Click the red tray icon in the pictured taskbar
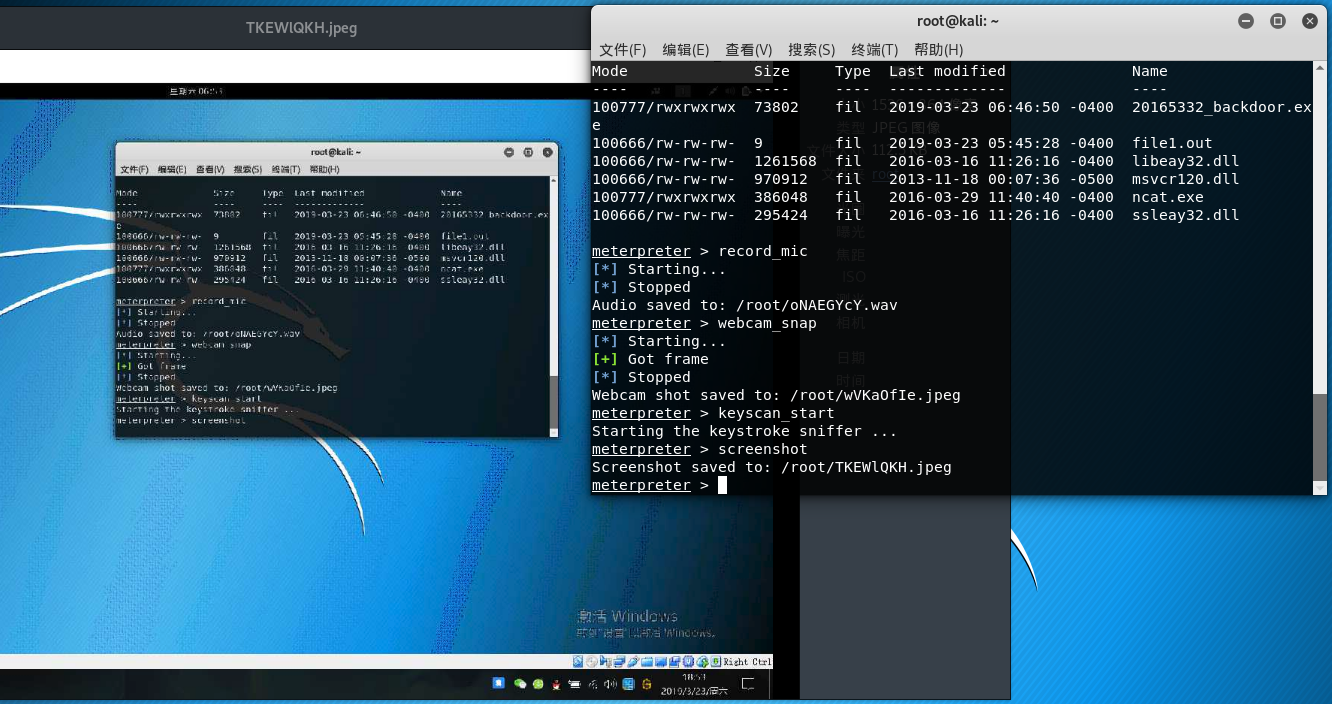Screen dimensions: 1332x704 click(x=556, y=684)
